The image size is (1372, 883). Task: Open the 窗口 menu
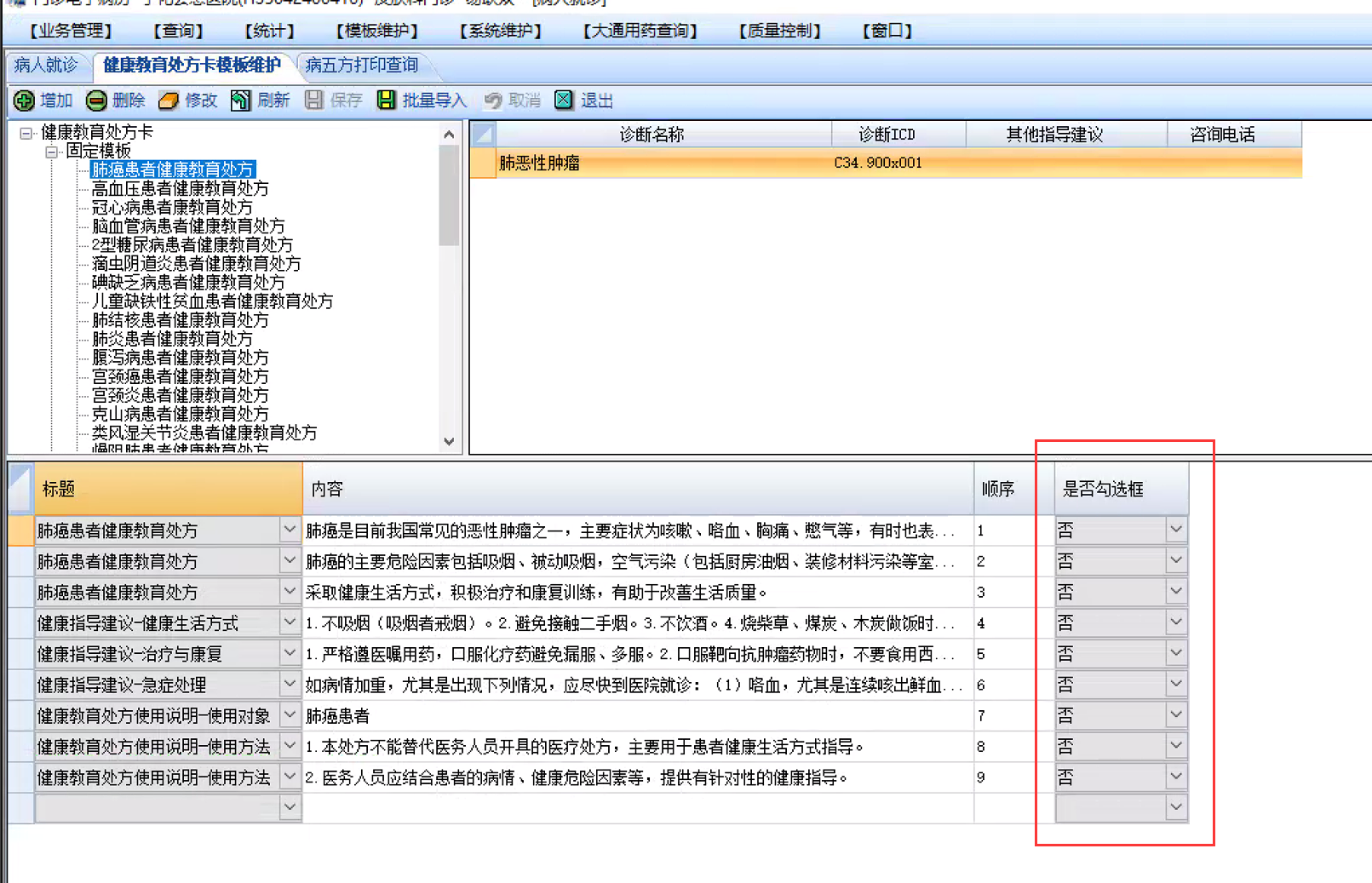(x=887, y=32)
